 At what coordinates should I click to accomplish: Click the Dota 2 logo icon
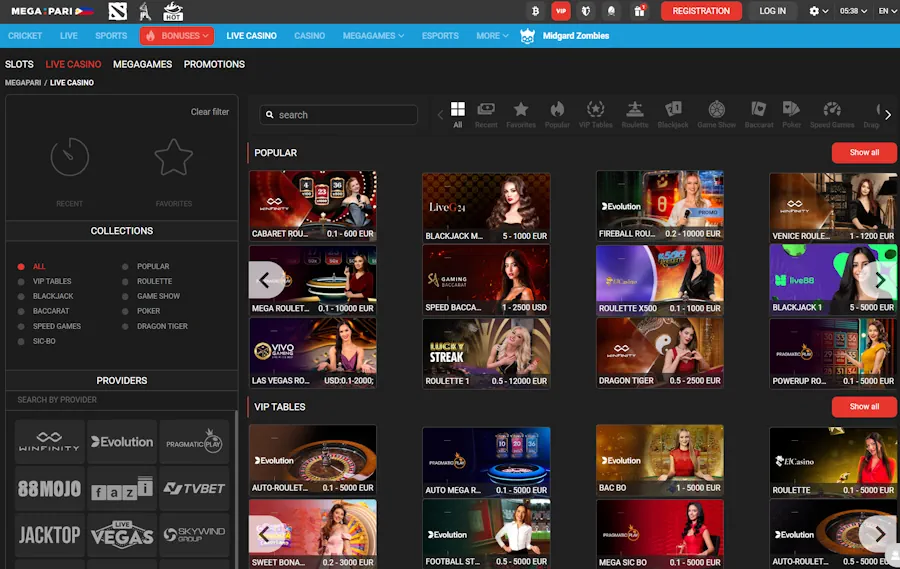click(118, 11)
